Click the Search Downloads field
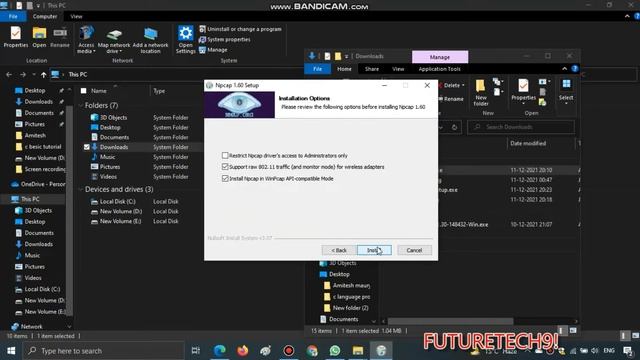 tap(521, 127)
